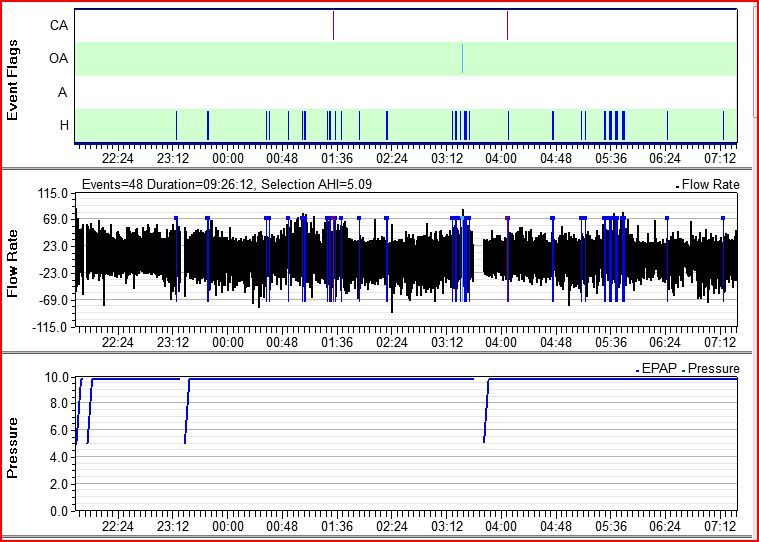Click the pressure ramp line after 23:12
Image resolution: width=759 pixels, height=542 pixels.
(x=187, y=410)
